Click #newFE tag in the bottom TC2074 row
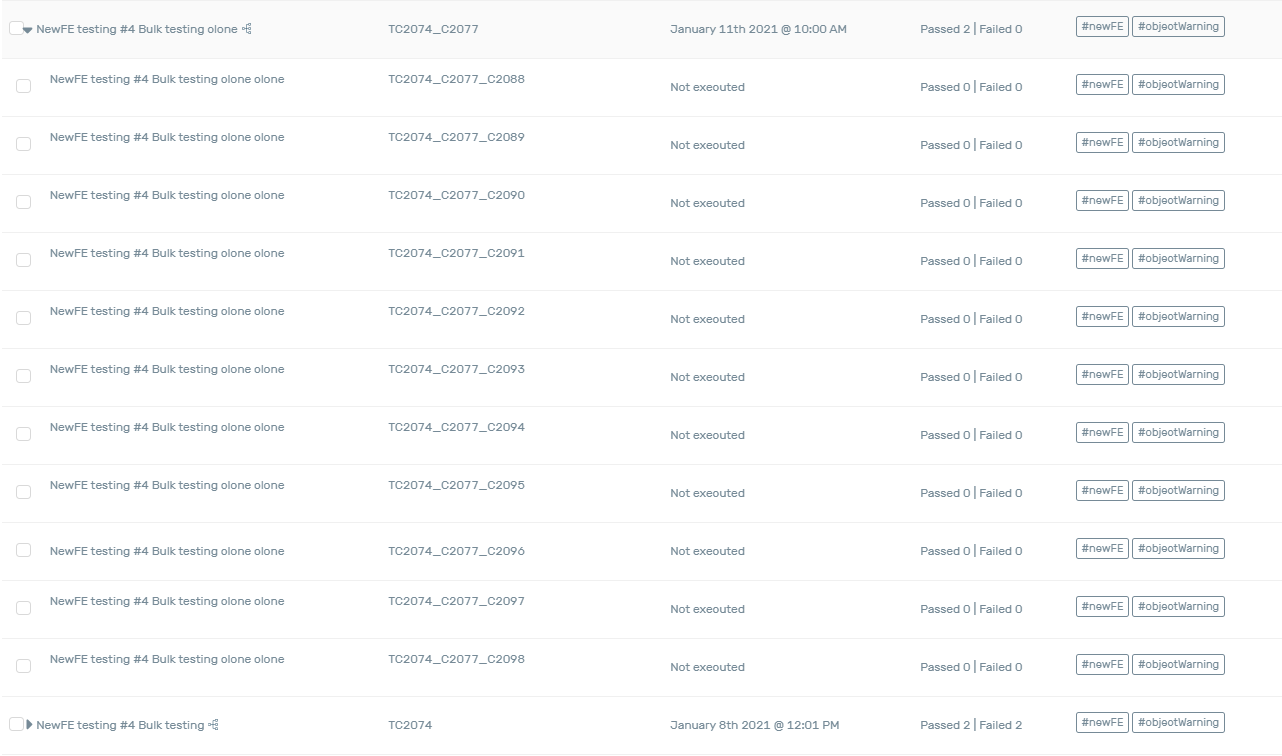1282x756 pixels. [x=1102, y=723]
